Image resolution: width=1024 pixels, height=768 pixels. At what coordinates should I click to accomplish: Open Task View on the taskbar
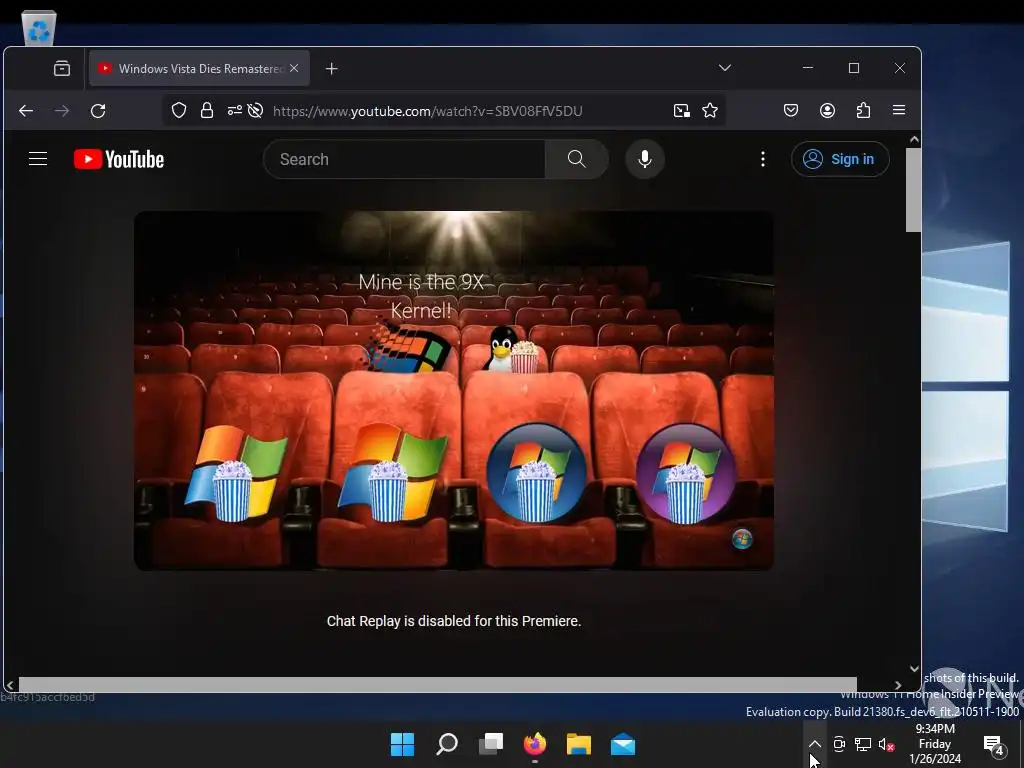point(491,744)
